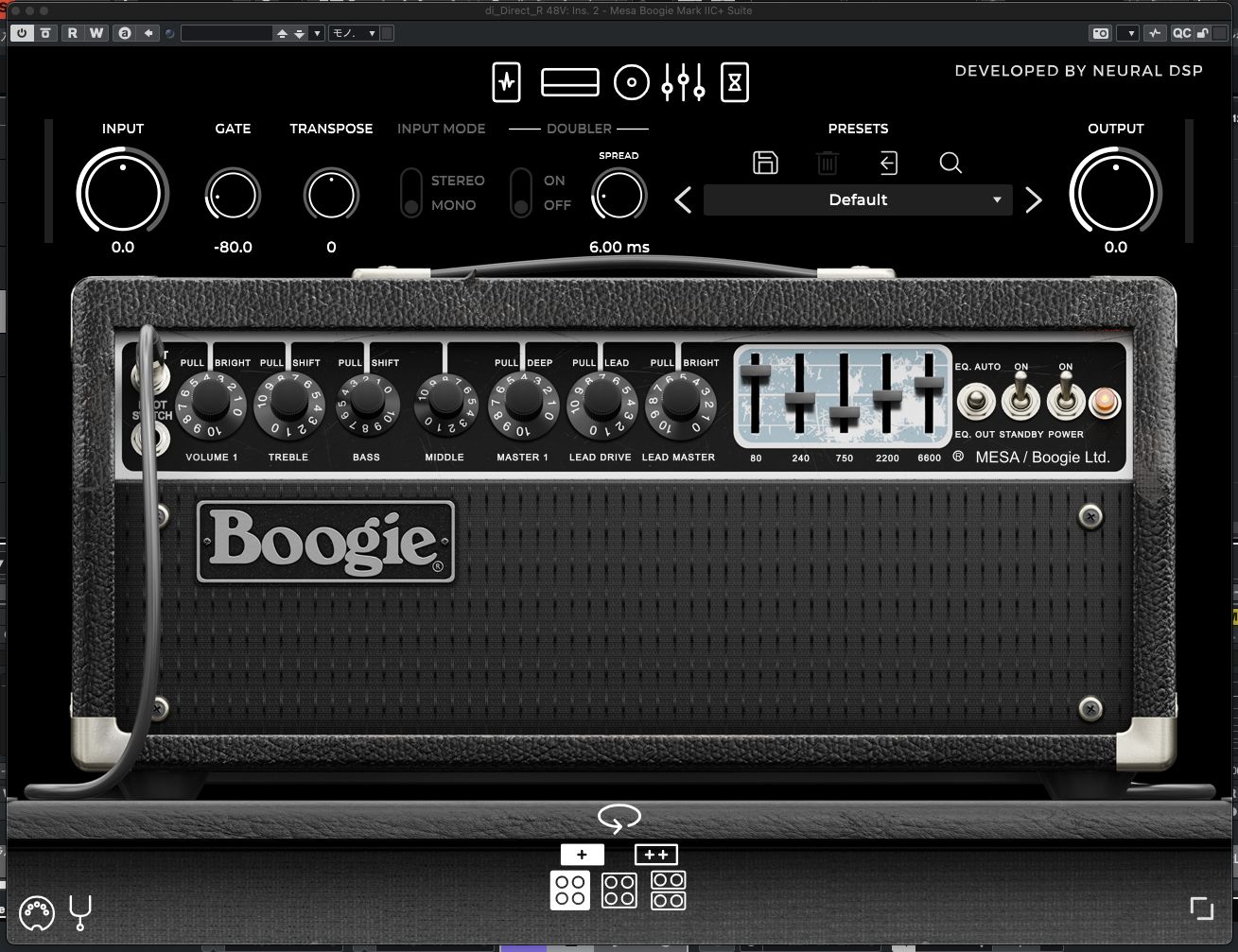Click the GATE value -80.0 text
The height and width of the screenshot is (952, 1238).
(233, 247)
